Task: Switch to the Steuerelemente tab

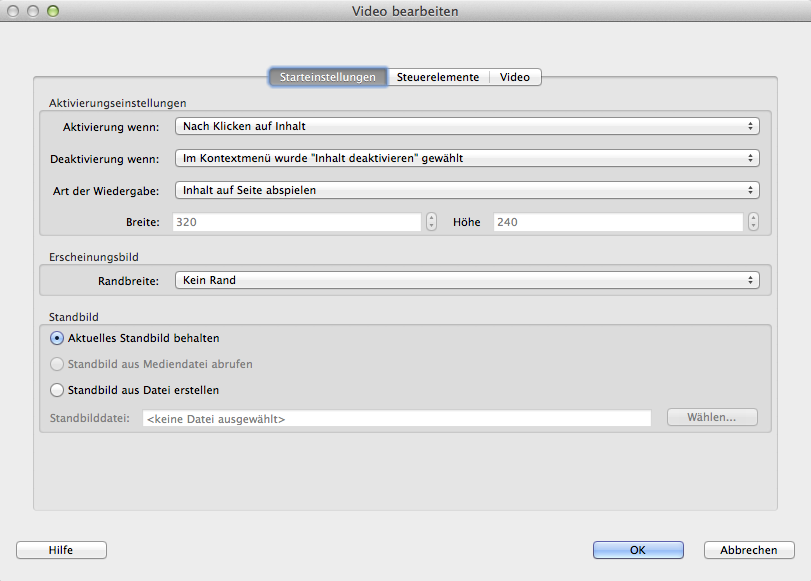Action: click(x=438, y=77)
